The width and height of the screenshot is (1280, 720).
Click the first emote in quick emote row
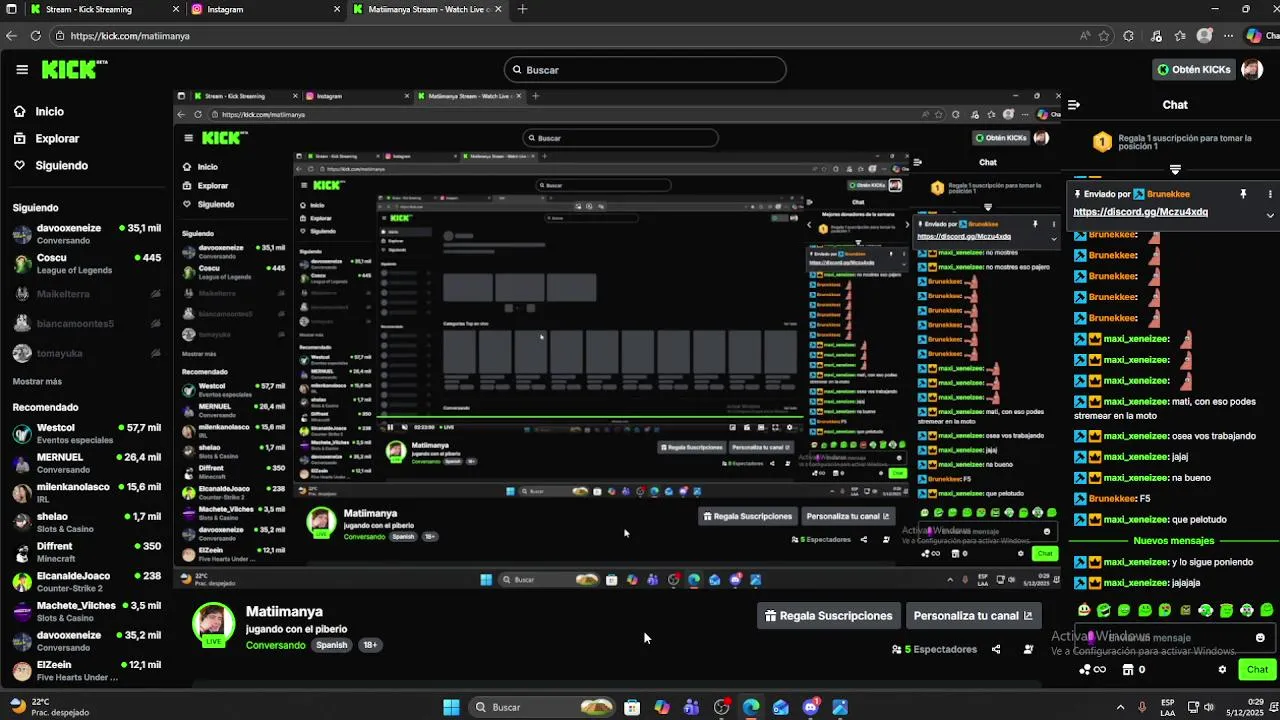1084,610
